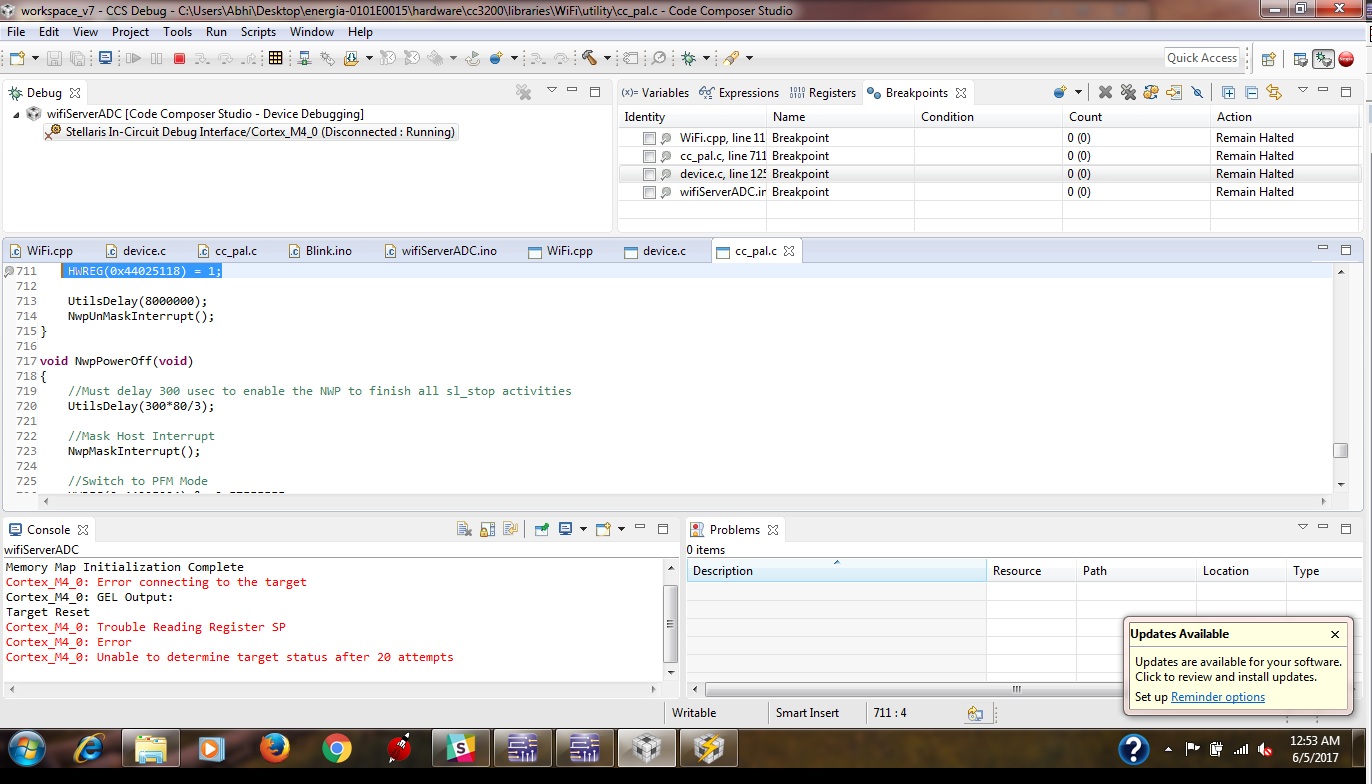This screenshot has width=1372, height=784.
Task: Sort Problems by Description column header
Action: coord(836,571)
